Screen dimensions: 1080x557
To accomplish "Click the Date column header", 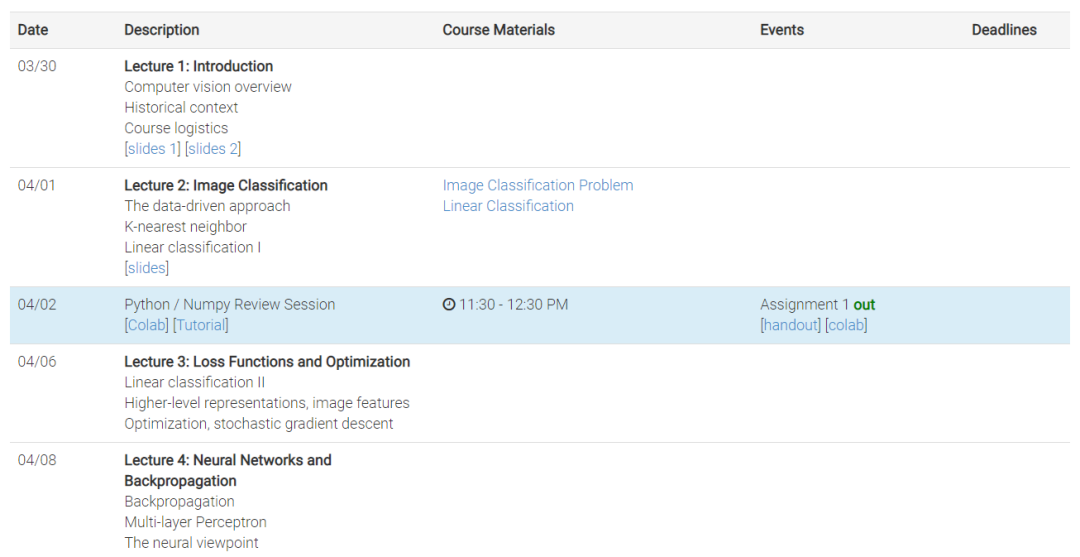I will [33, 30].
